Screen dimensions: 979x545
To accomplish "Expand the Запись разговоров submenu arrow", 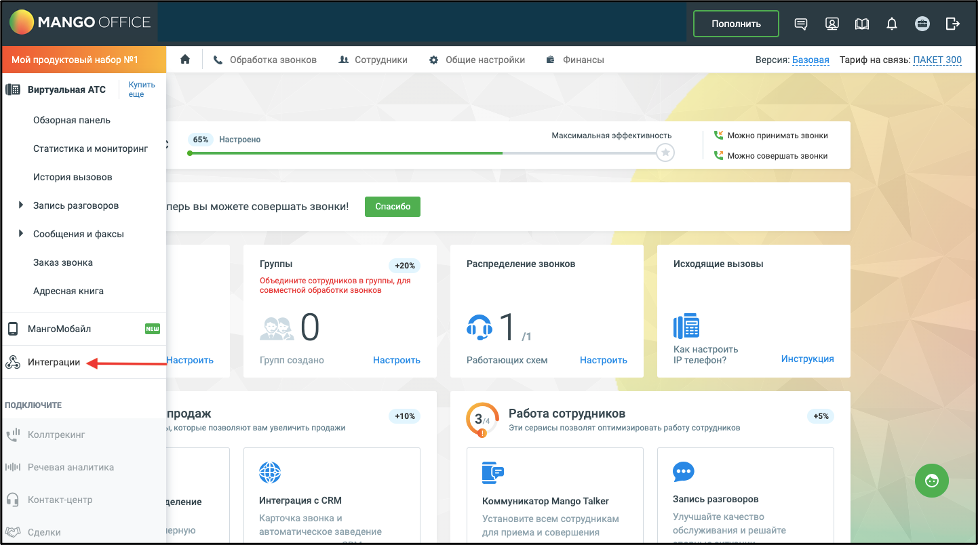I will point(21,205).
